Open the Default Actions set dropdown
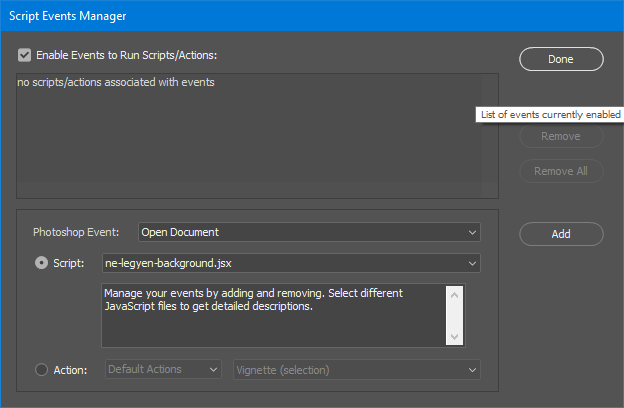 coord(163,369)
